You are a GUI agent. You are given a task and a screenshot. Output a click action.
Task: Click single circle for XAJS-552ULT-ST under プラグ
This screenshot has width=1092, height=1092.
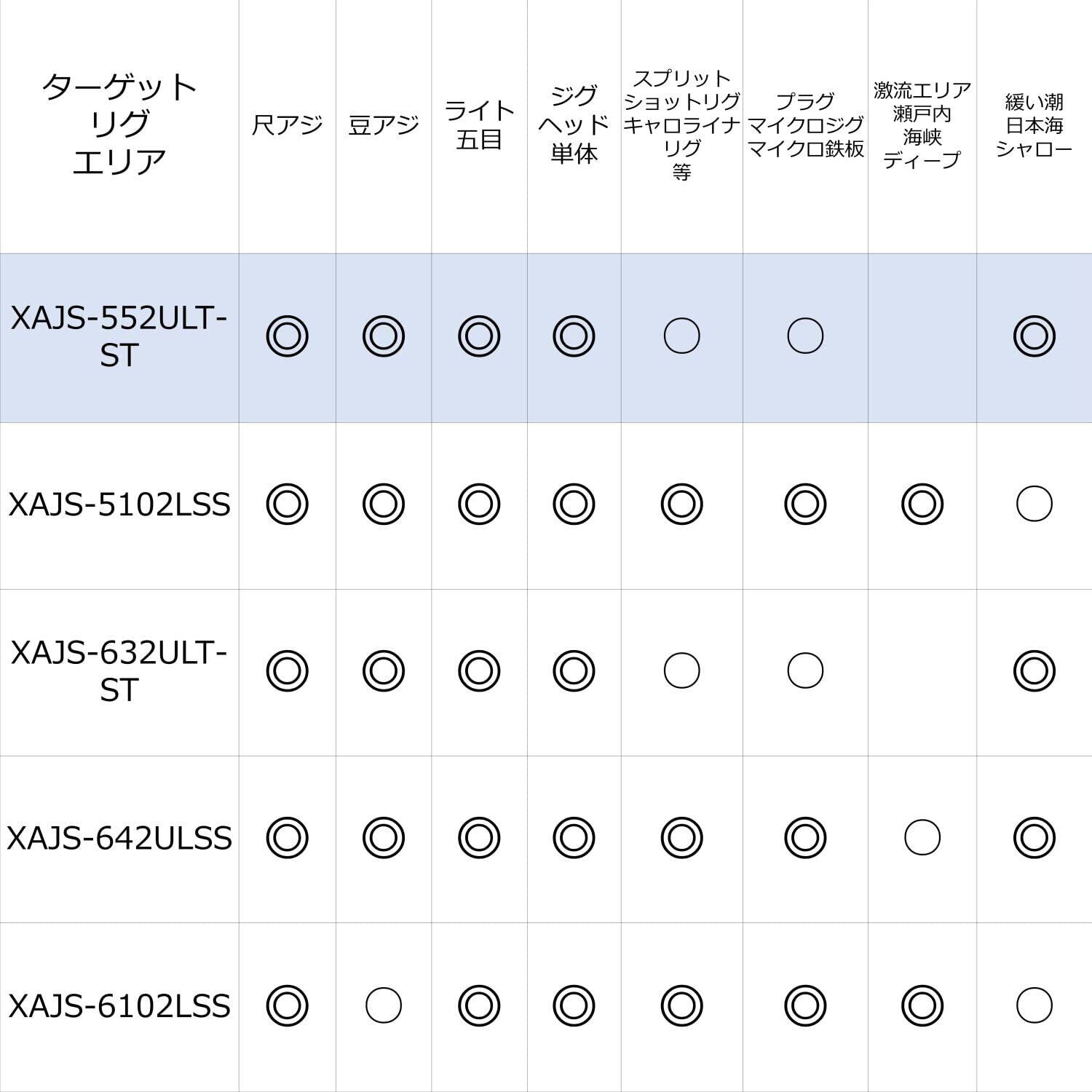(x=805, y=336)
